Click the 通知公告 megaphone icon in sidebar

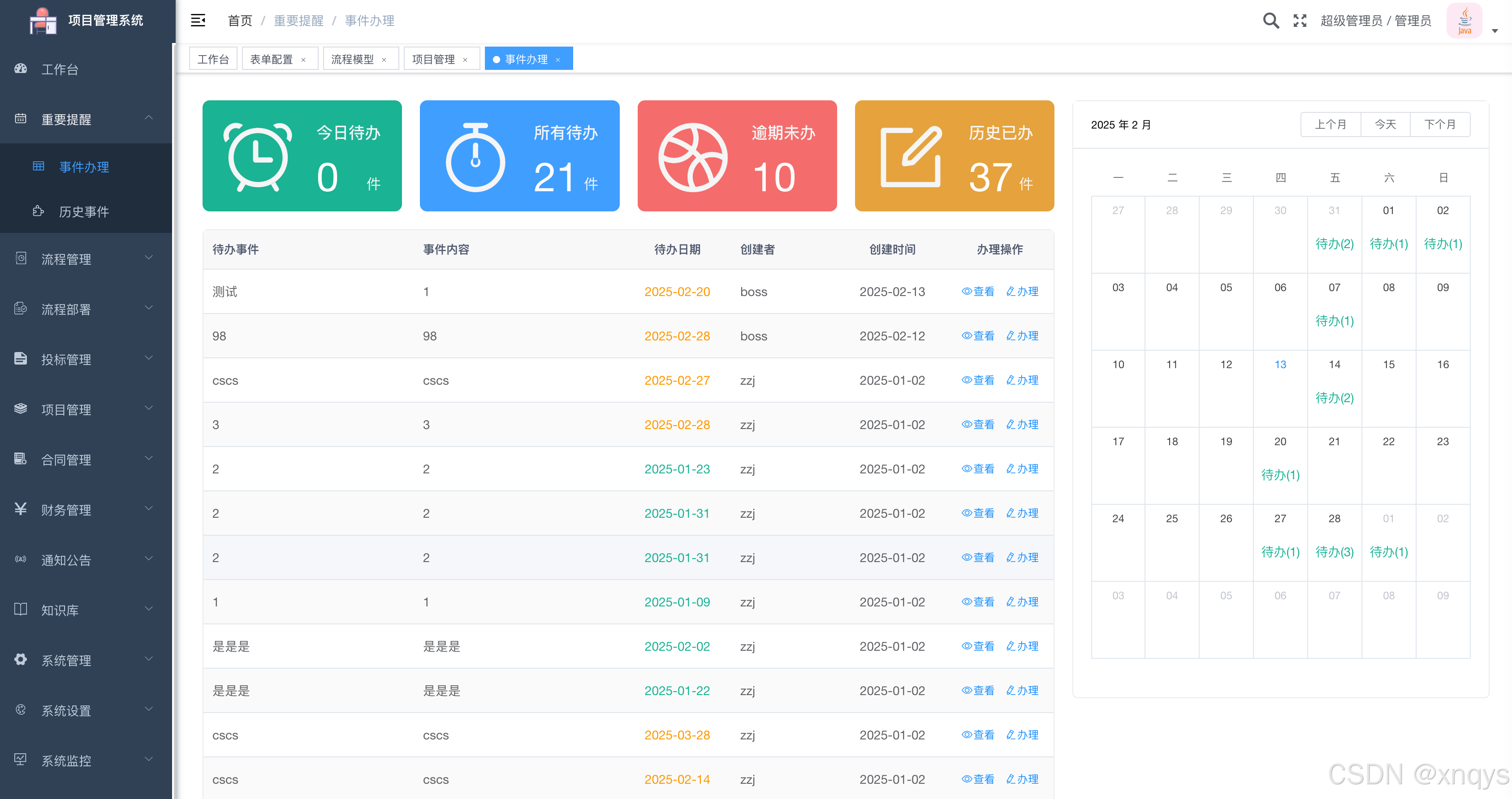21,560
